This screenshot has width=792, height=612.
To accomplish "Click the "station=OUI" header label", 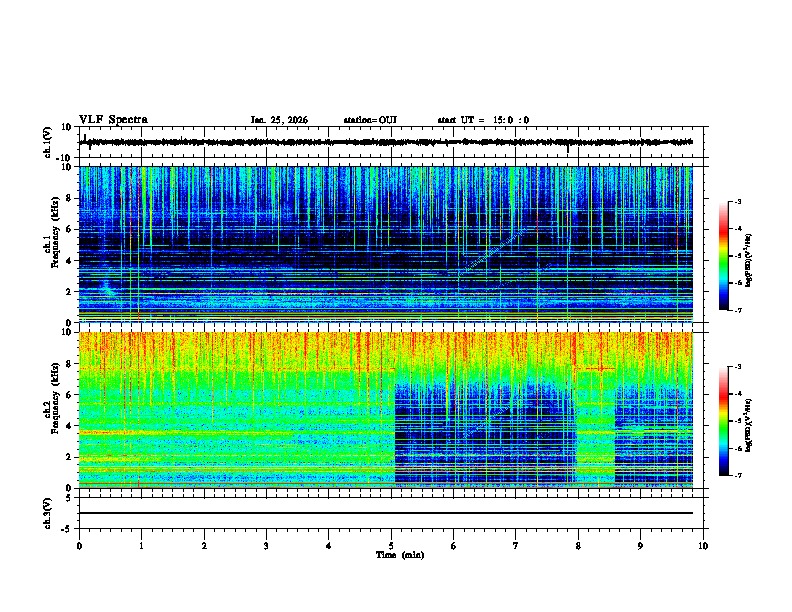I will coord(370,120).
